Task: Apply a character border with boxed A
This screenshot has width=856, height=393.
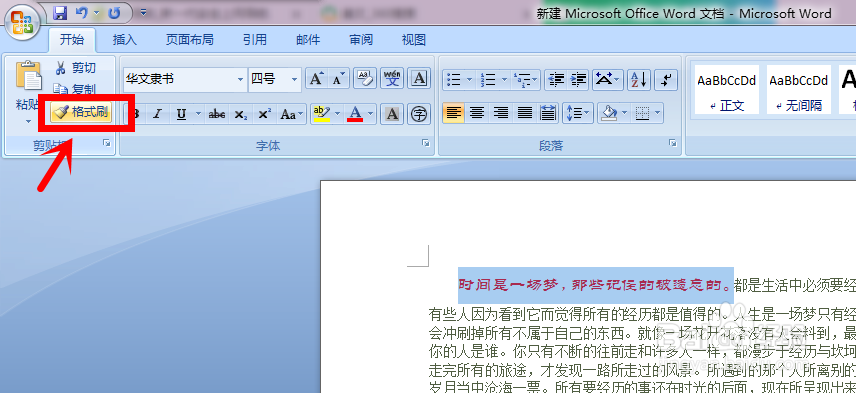Action: tap(419, 79)
